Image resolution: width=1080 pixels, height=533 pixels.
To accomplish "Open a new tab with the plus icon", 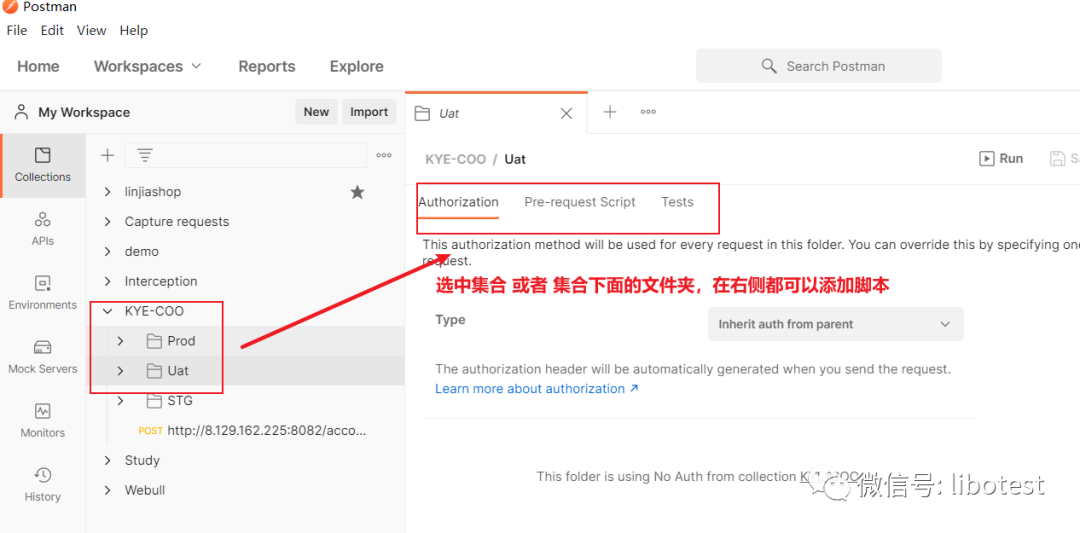I will [610, 112].
